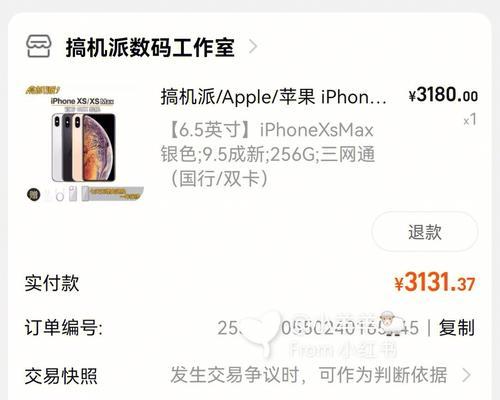Tap the 订单编号 label

coord(63,327)
